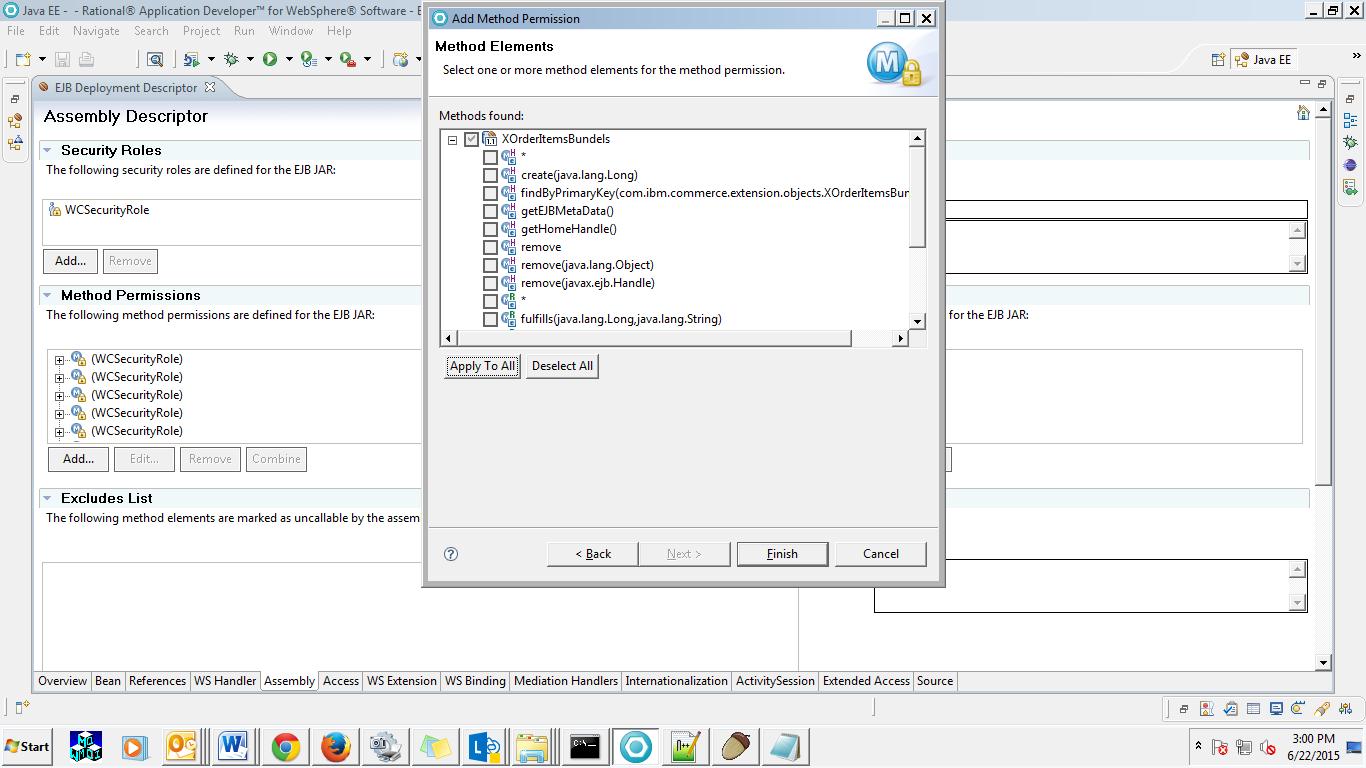Open the Run button dropdown arrow
This screenshot has width=1366, height=768.
288,59
